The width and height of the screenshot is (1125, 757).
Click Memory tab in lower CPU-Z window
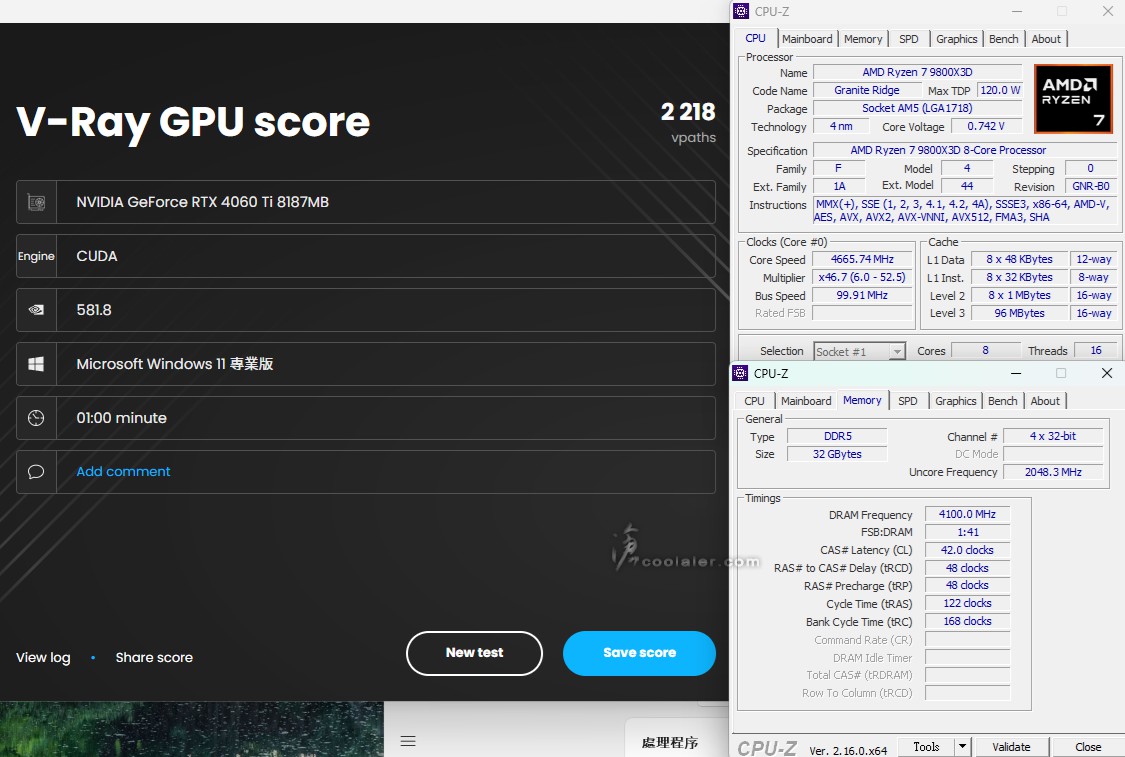[862, 400]
